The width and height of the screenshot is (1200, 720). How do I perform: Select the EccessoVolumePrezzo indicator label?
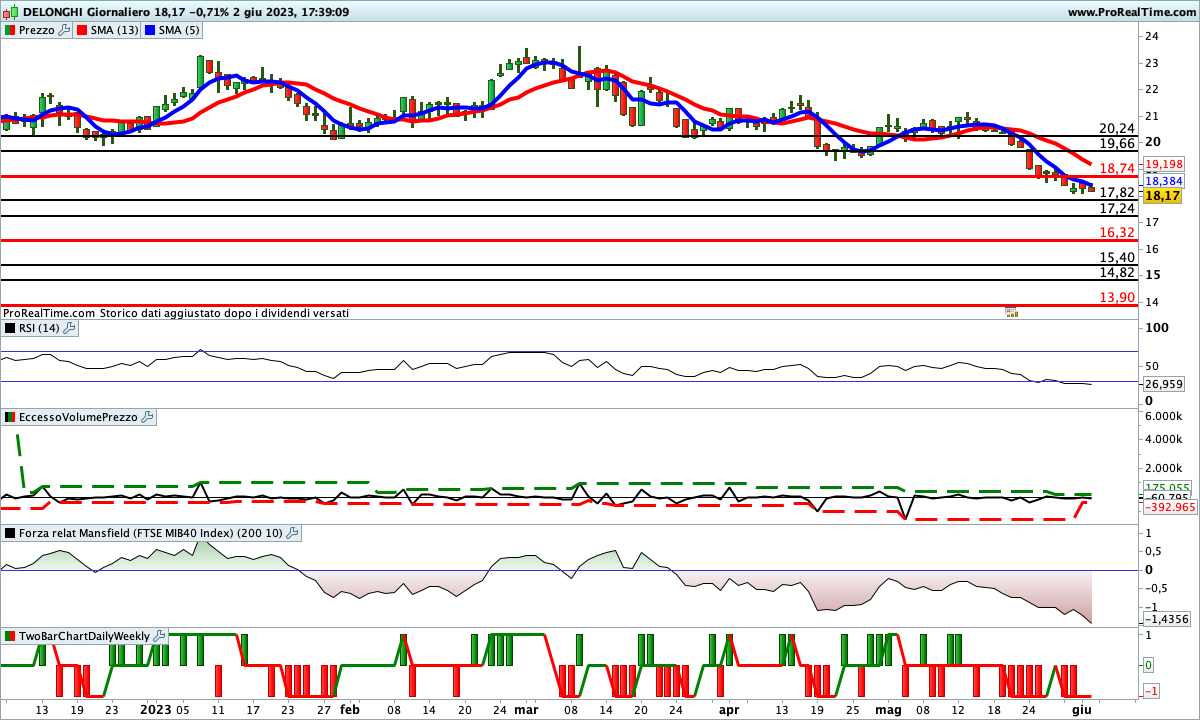pos(78,417)
